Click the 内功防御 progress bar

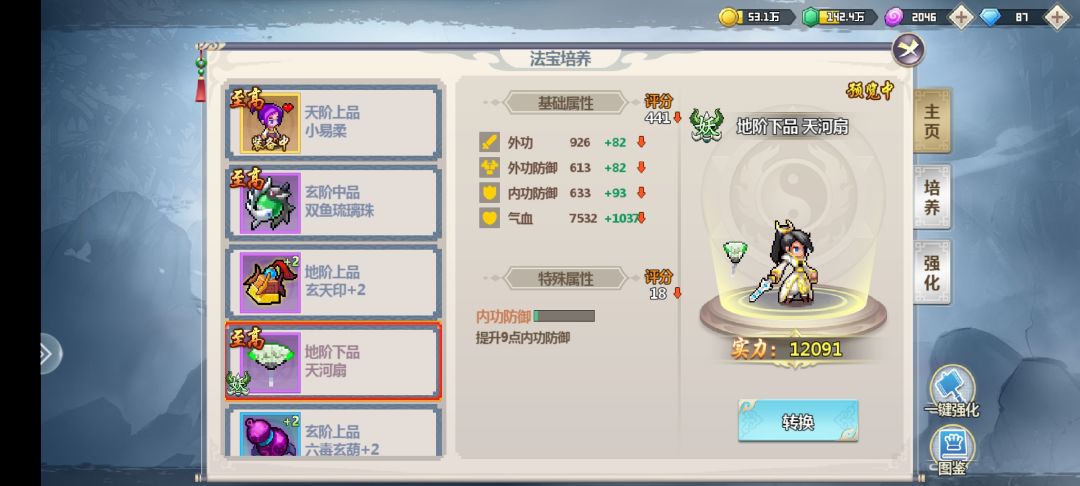pyautogui.click(x=564, y=316)
